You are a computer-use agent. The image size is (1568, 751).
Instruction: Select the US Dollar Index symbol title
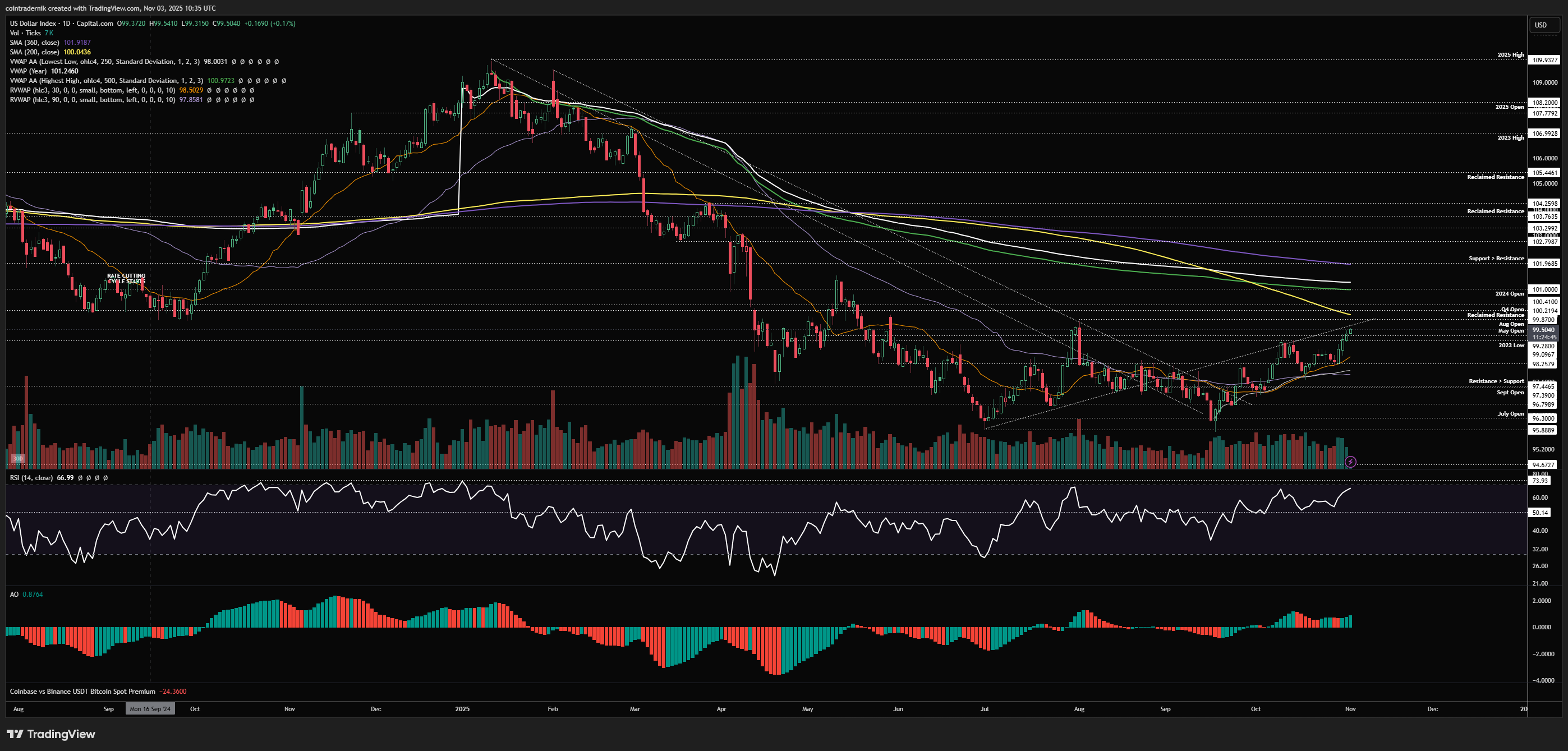point(33,23)
